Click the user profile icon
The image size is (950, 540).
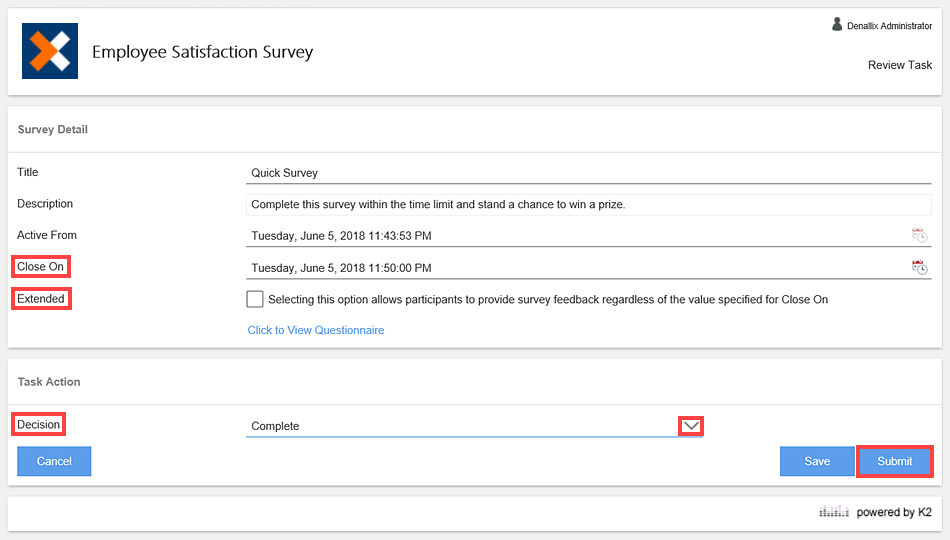837,24
